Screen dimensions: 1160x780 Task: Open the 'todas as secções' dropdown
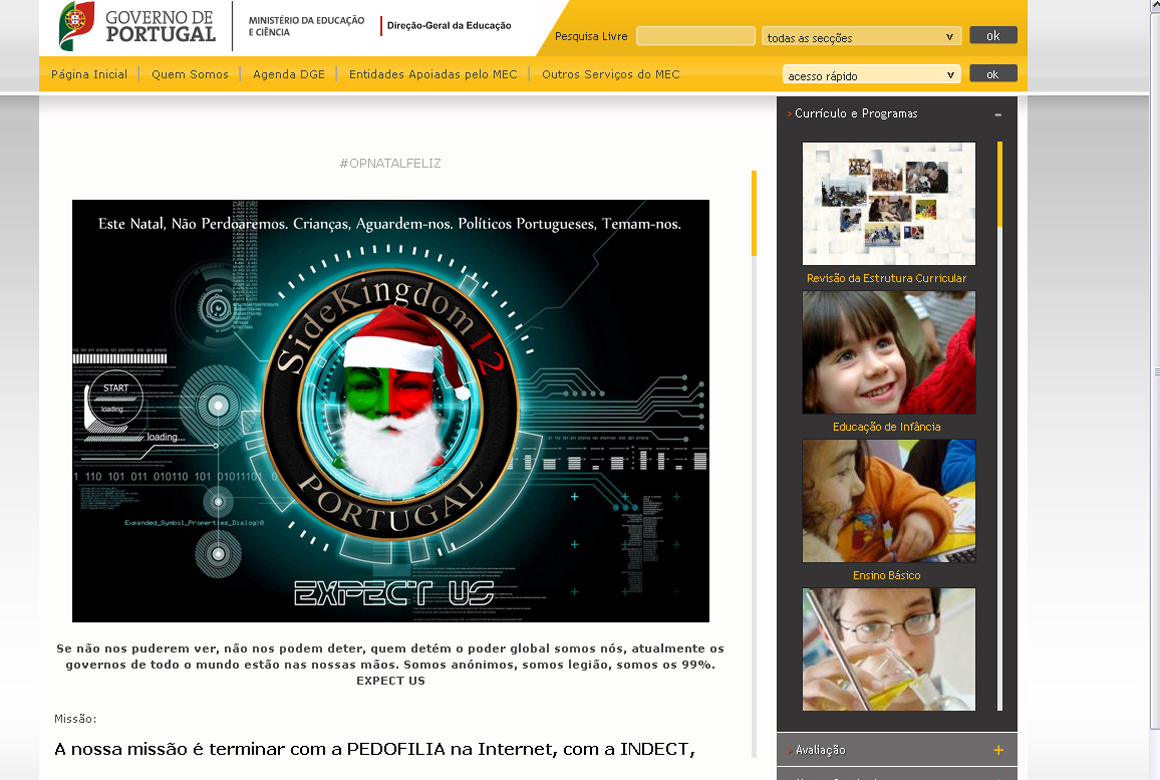pyautogui.click(x=861, y=37)
